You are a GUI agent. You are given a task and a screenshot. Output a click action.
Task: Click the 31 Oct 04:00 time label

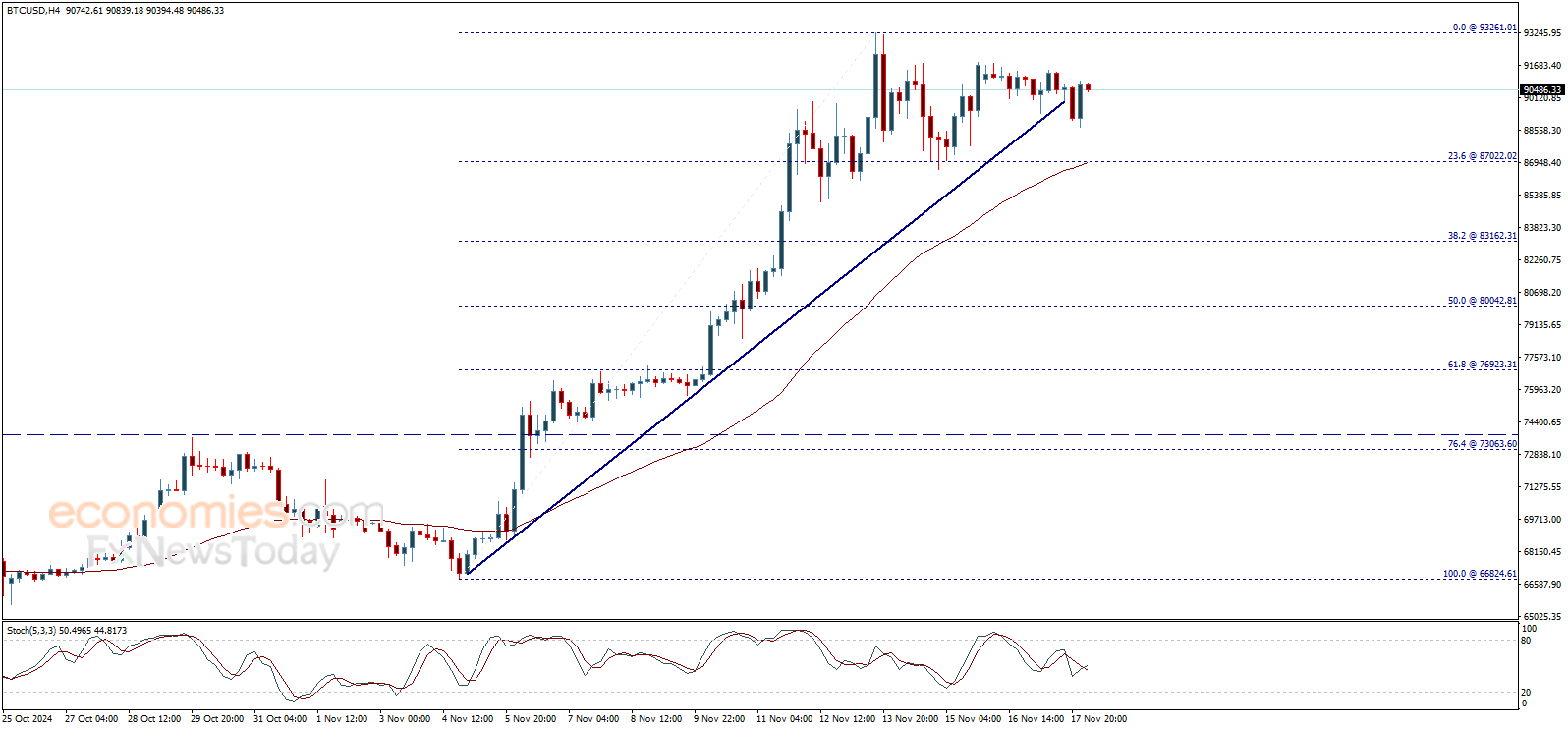280,719
